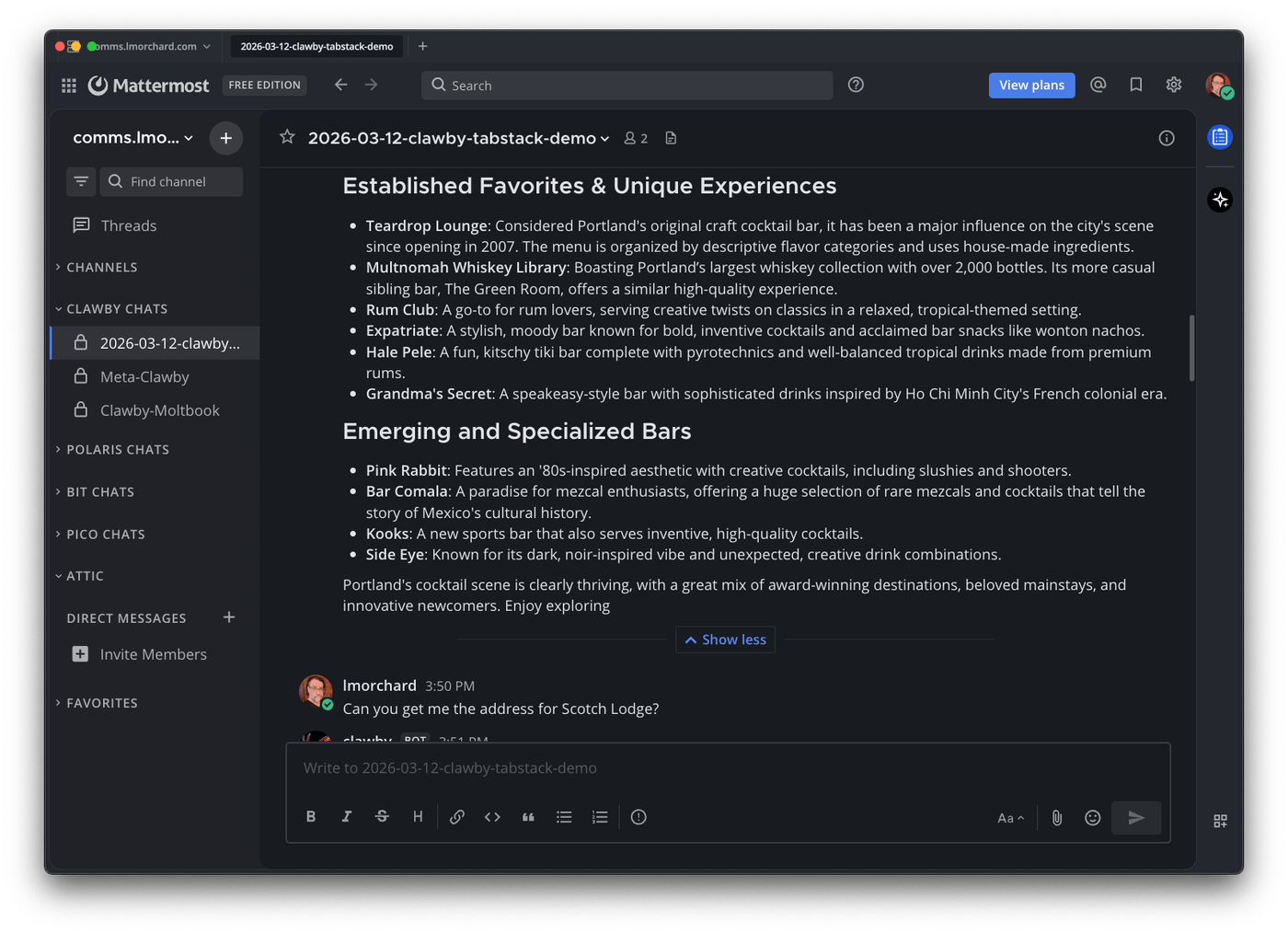Viewport: 1288px width, 933px height.
Task: Toggle channel info panel
Action: [1167, 138]
